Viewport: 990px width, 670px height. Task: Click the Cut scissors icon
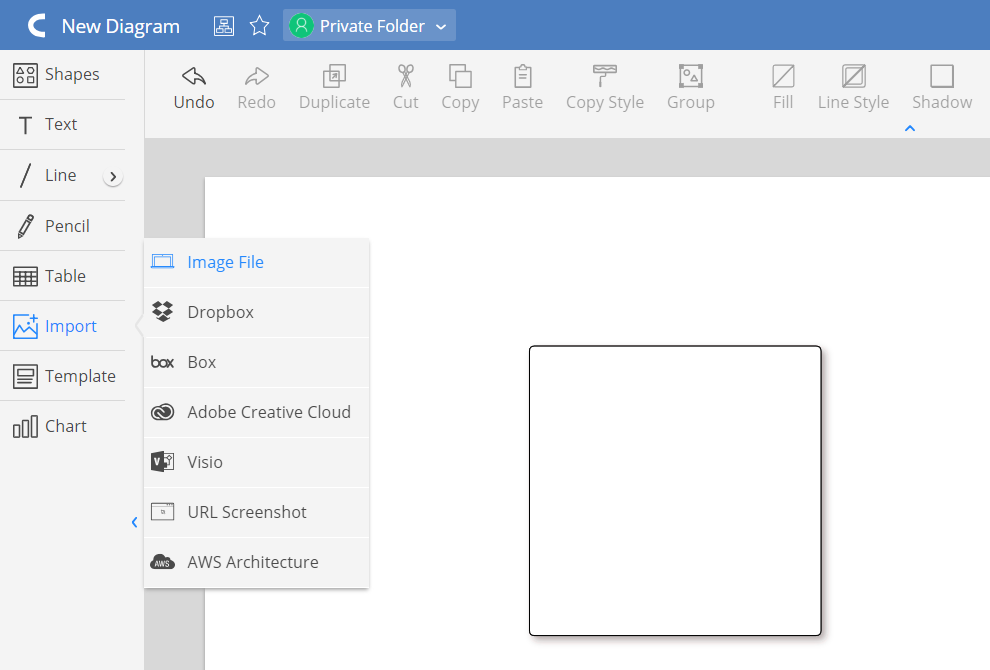point(405,76)
